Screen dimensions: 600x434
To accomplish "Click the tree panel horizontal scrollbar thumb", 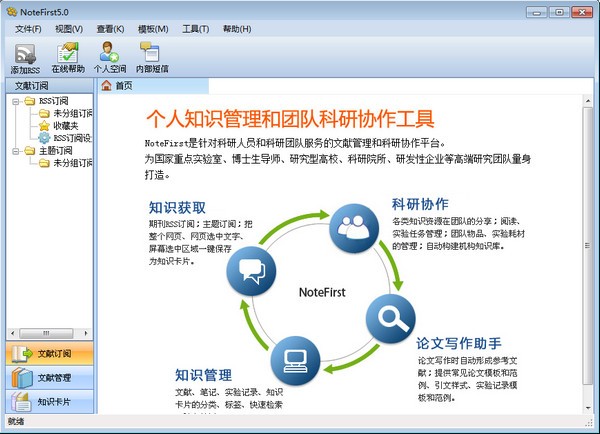I will coord(46,333).
